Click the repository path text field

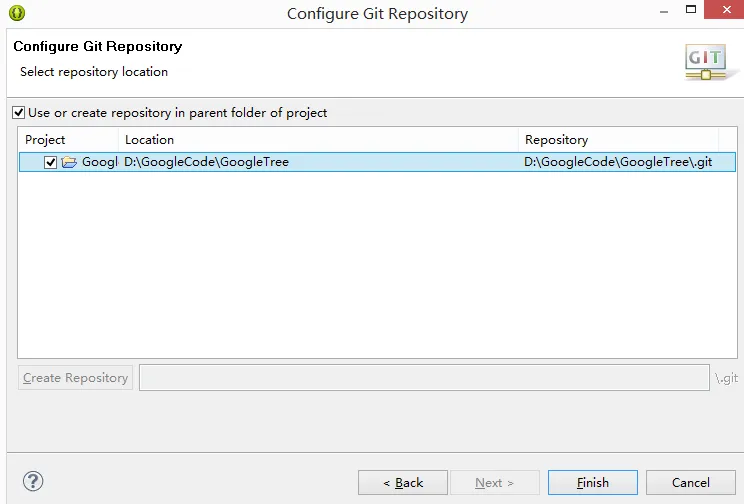coord(424,378)
